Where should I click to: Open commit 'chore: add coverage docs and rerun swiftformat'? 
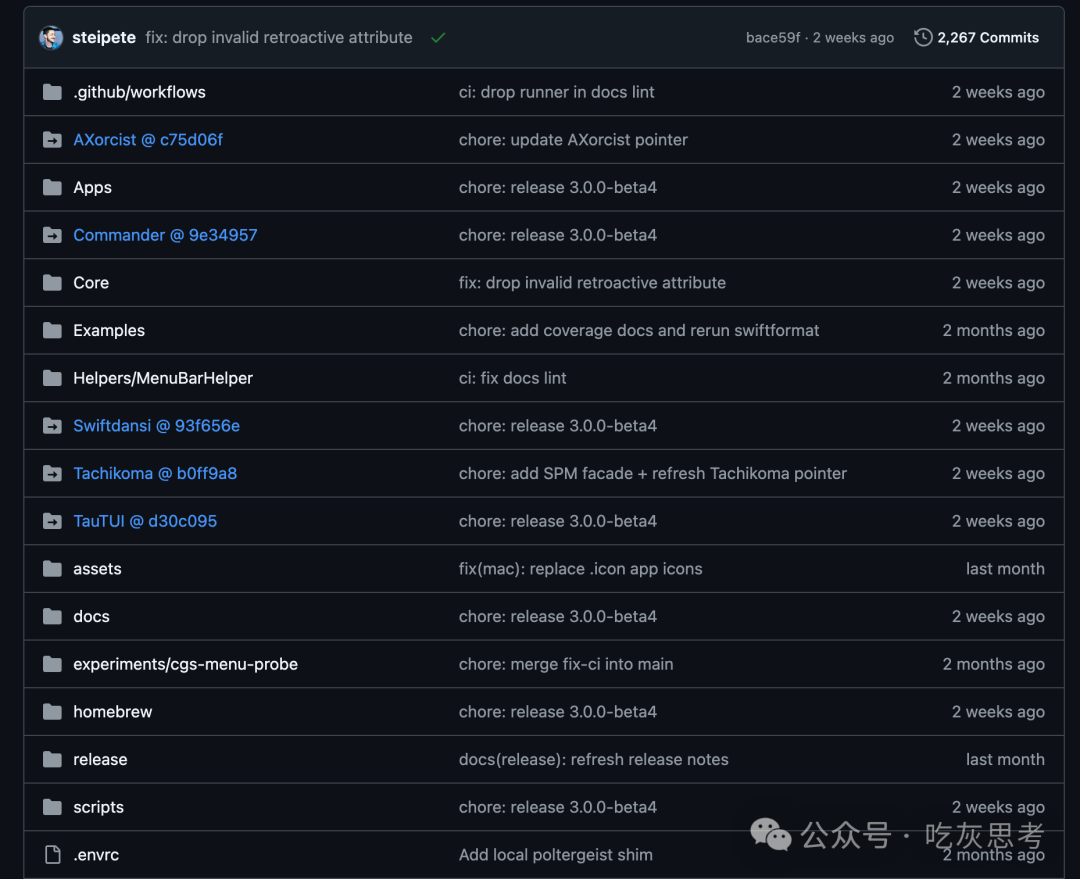[639, 331]
